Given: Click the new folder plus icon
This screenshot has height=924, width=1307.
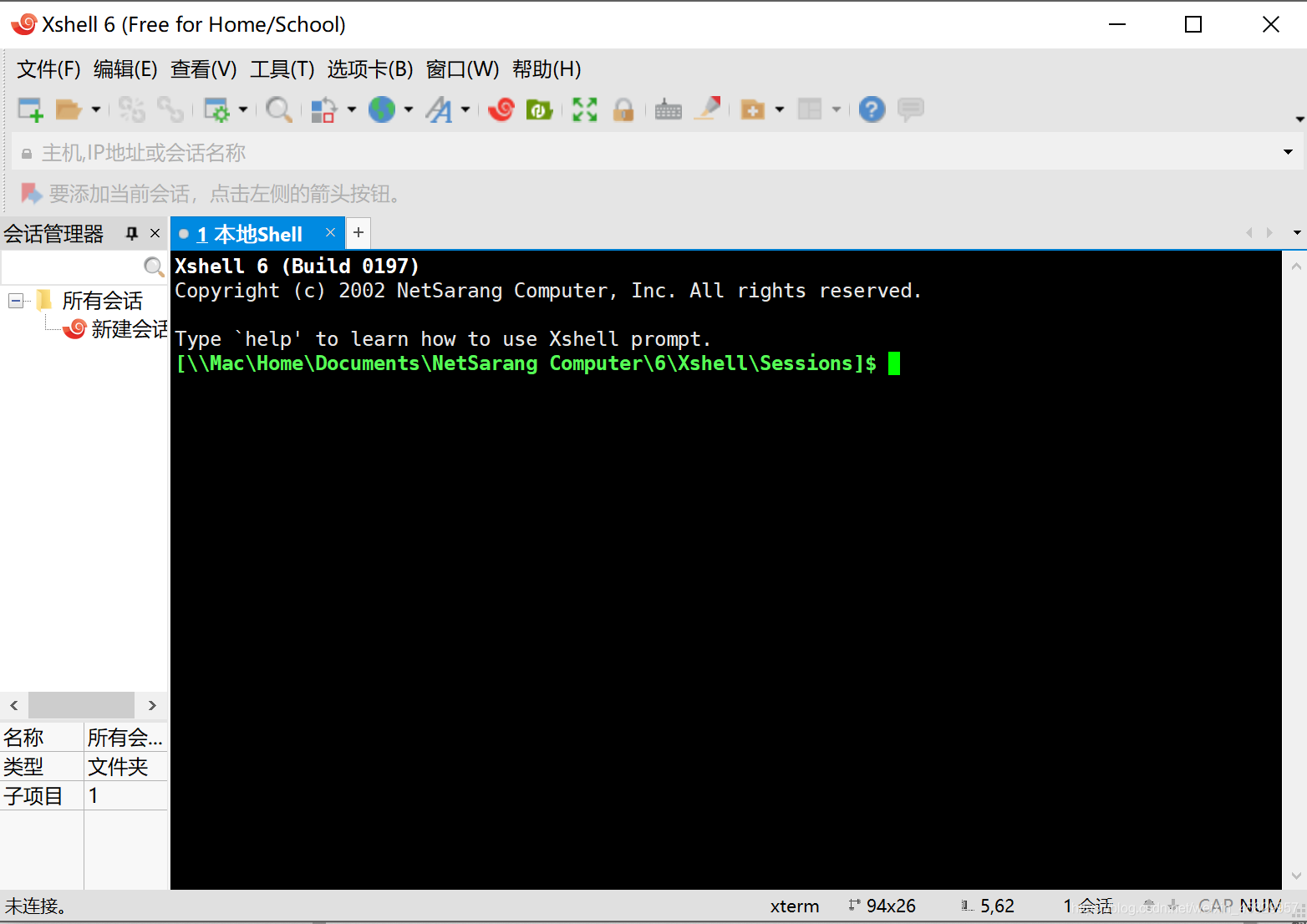Looking at the screenshot, I should click(x=753, y=109).
